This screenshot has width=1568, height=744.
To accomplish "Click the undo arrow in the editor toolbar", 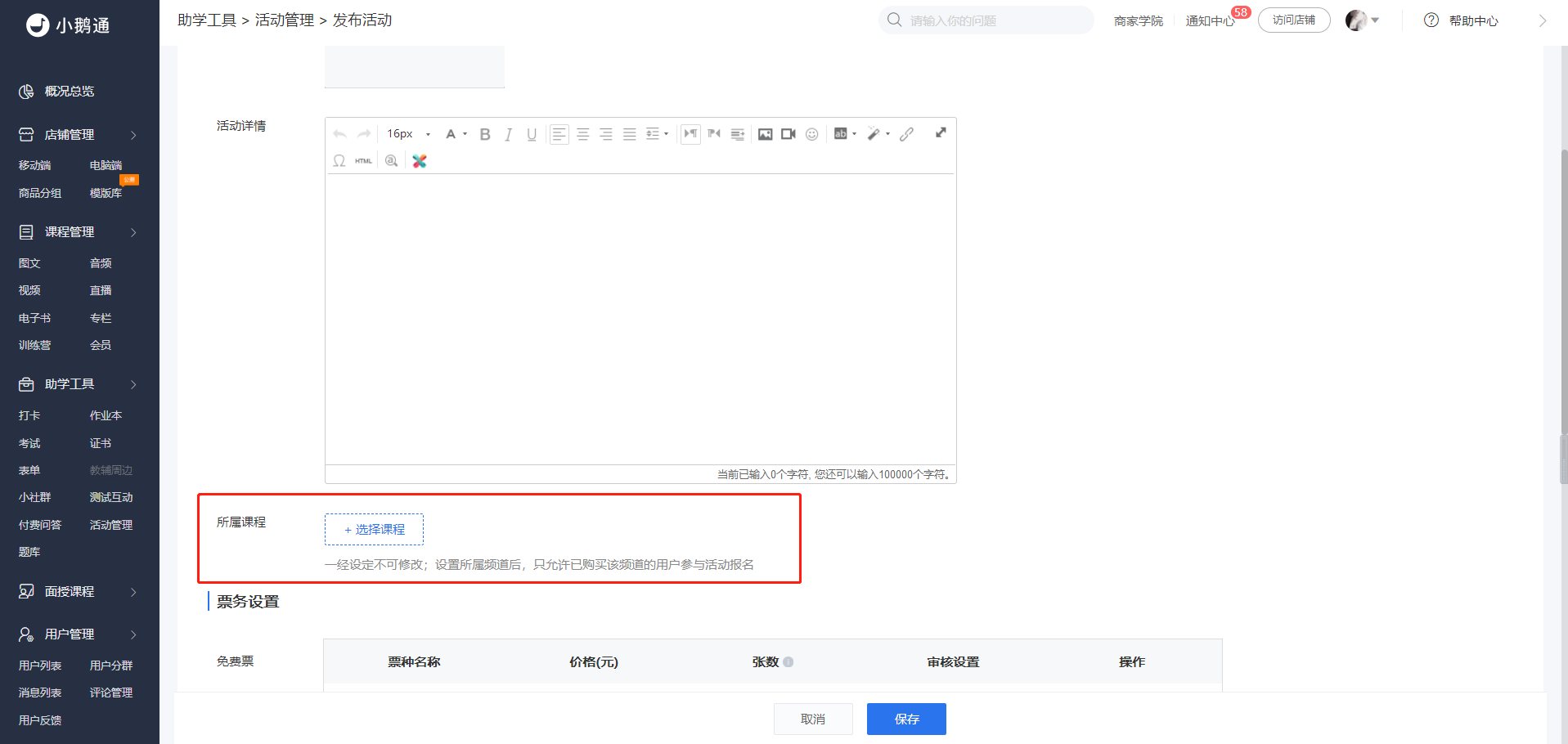I will tap(340, 134).
